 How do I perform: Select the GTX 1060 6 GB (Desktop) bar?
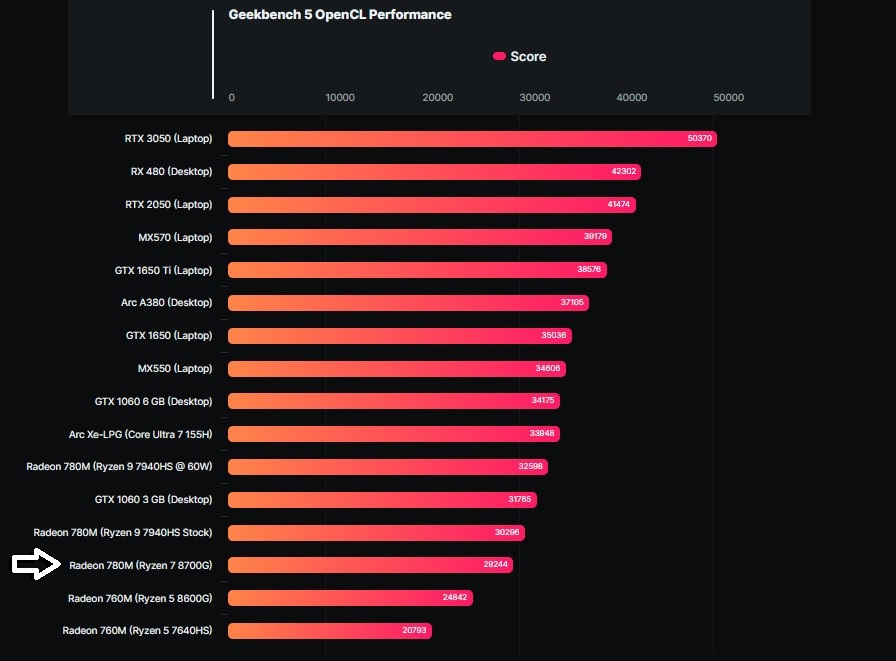390,401
